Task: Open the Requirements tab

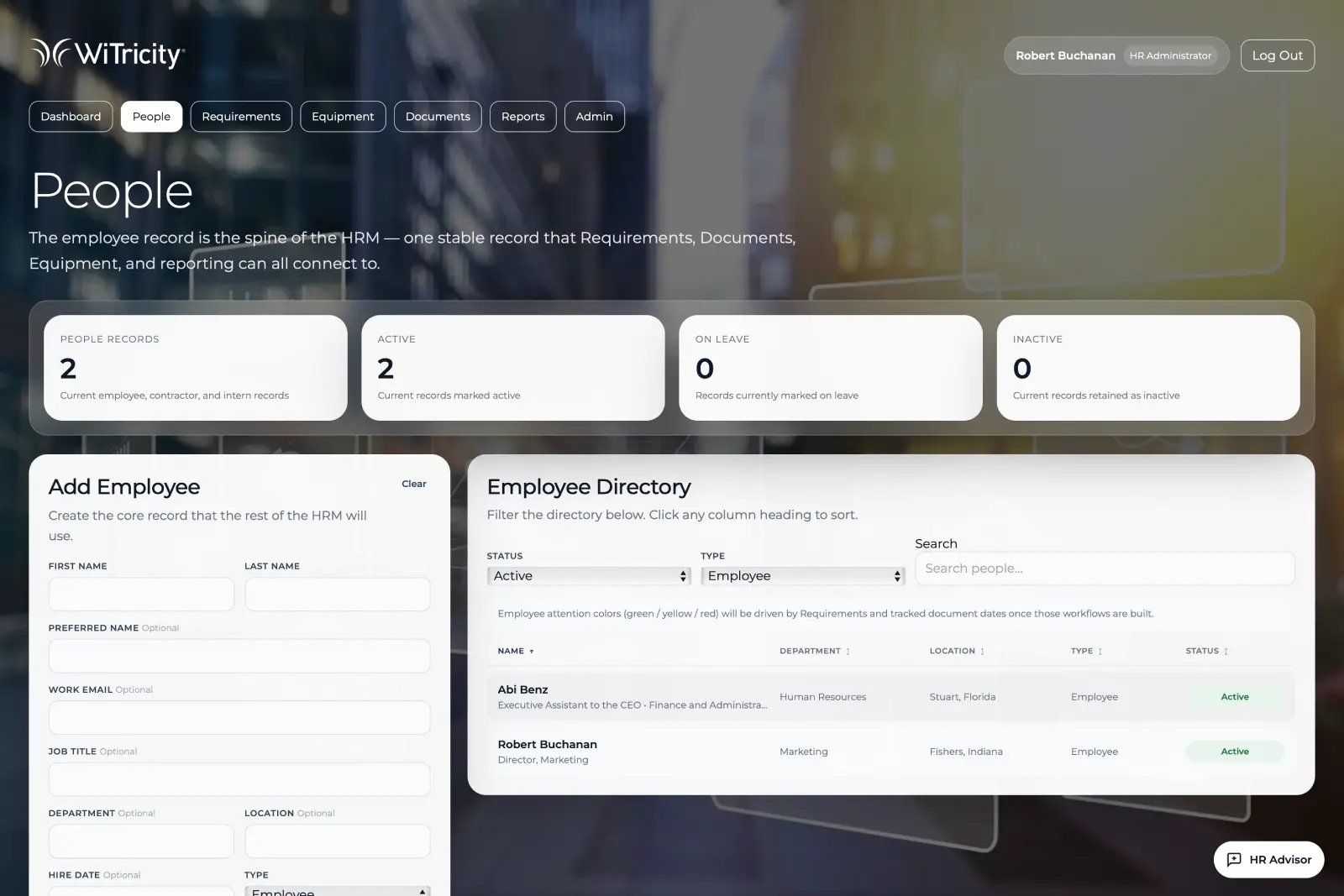Action: pyautogui.click(x=241, y=117)
